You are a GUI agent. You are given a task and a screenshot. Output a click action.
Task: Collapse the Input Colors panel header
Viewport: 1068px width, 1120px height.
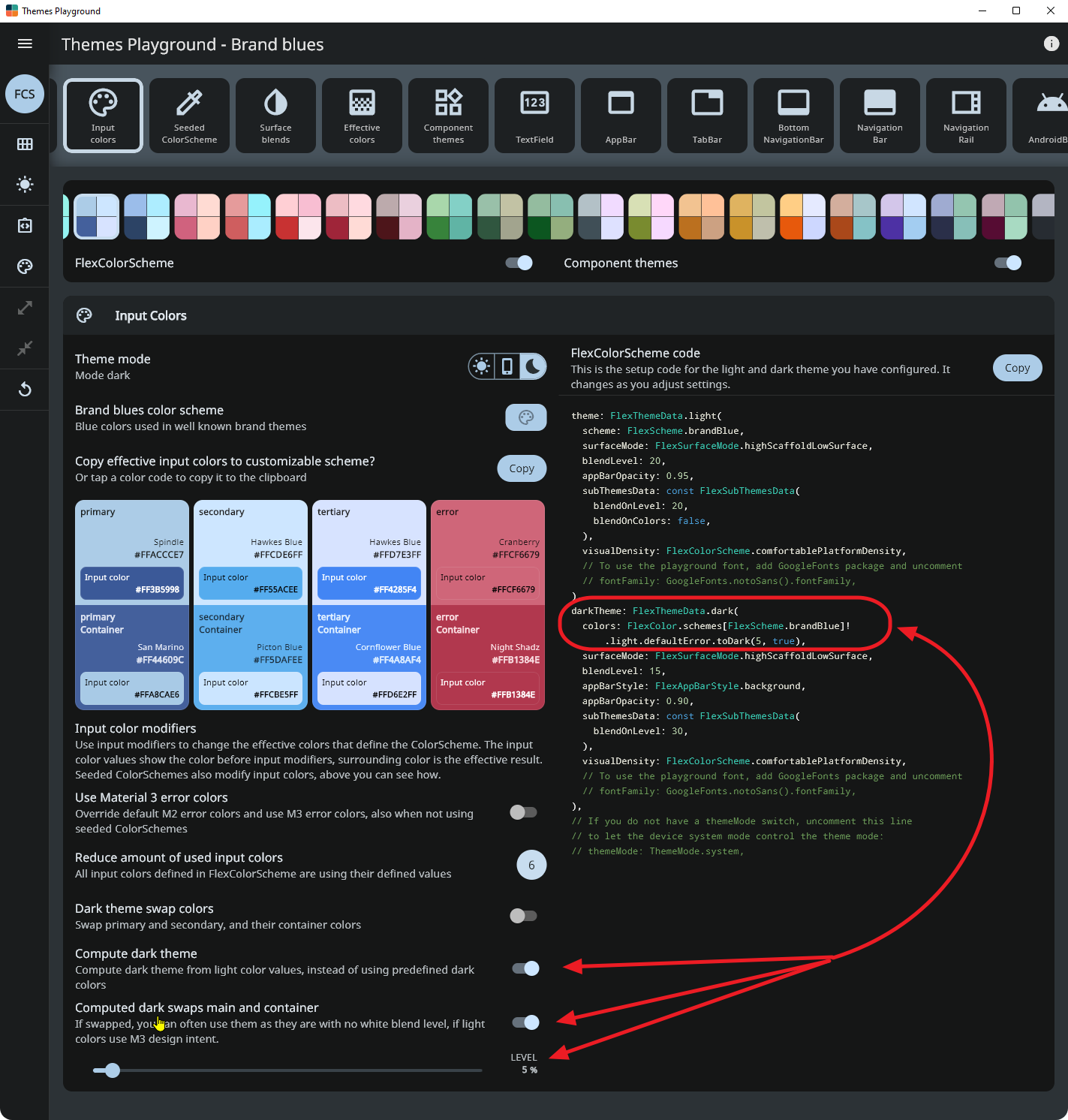(x=558, y=315)
